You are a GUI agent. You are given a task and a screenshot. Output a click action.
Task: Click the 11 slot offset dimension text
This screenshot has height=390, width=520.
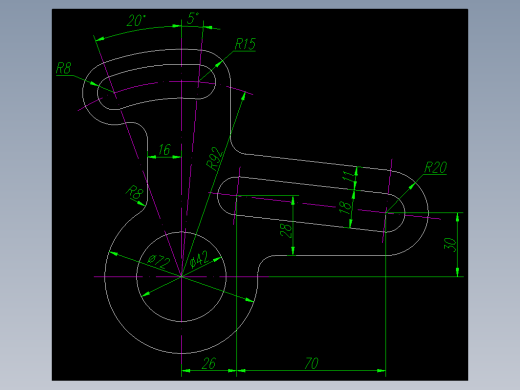(x=348, y=176)
